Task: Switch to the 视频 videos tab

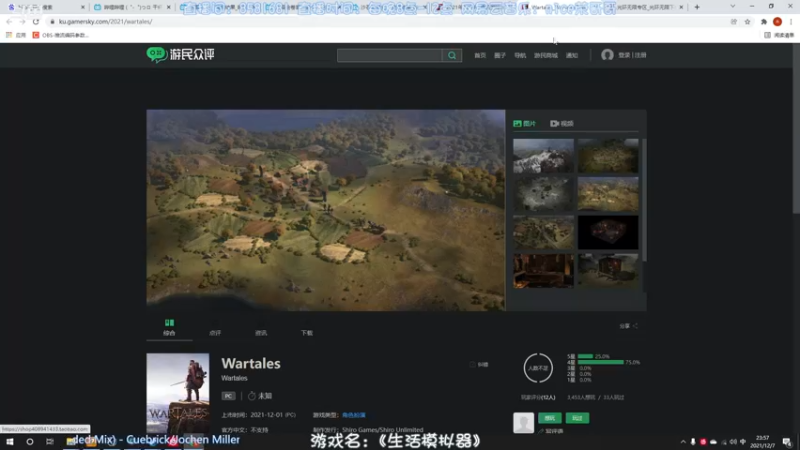Action: point(562,123)
